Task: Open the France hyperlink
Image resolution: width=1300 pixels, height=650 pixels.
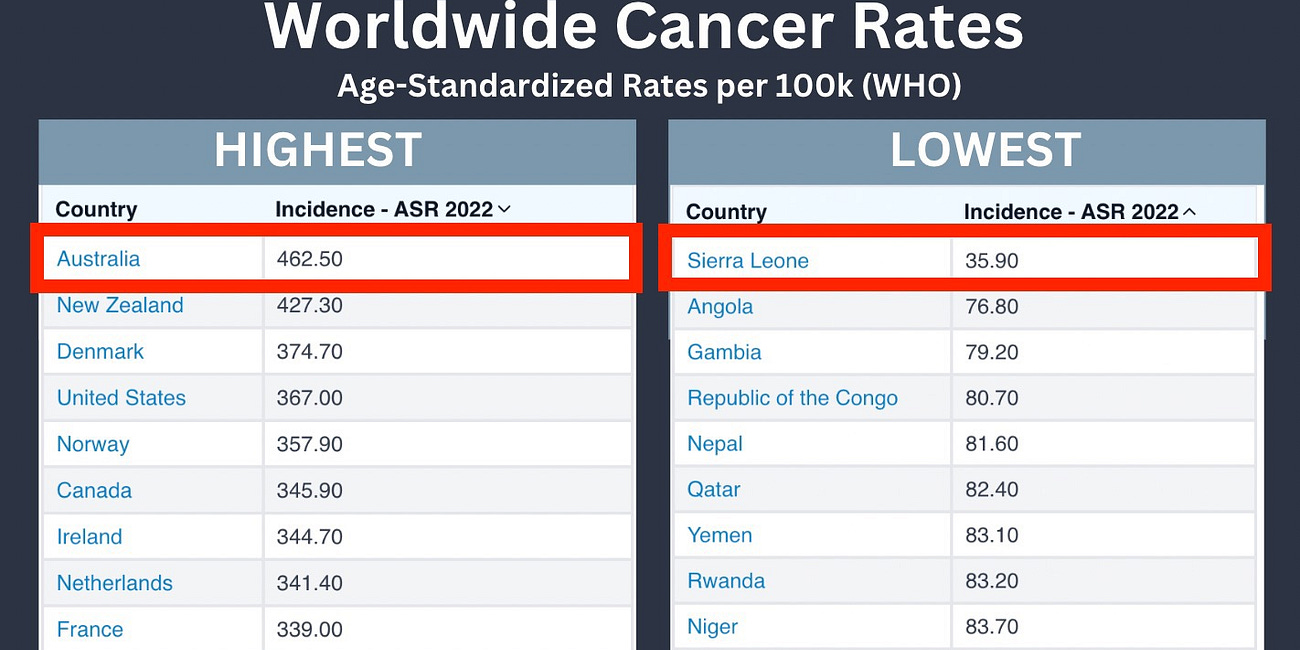Action: (x=90, y=629)
